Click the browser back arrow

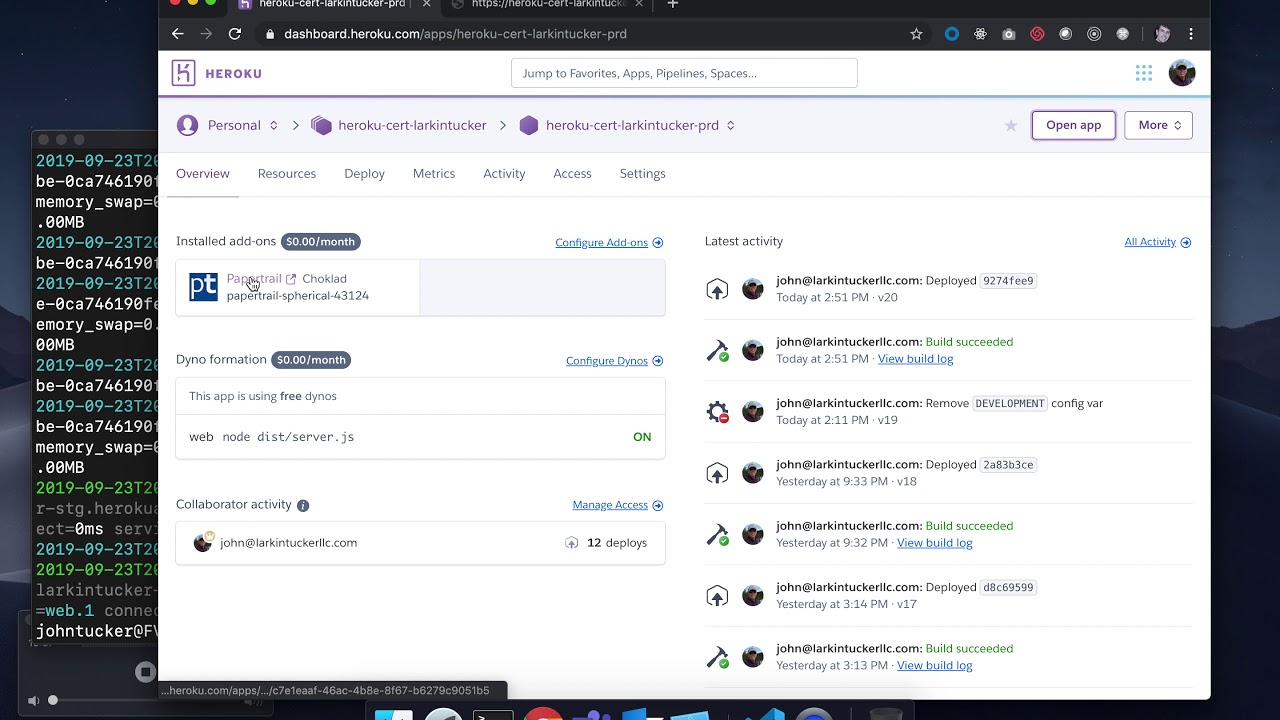pos(178,34)
